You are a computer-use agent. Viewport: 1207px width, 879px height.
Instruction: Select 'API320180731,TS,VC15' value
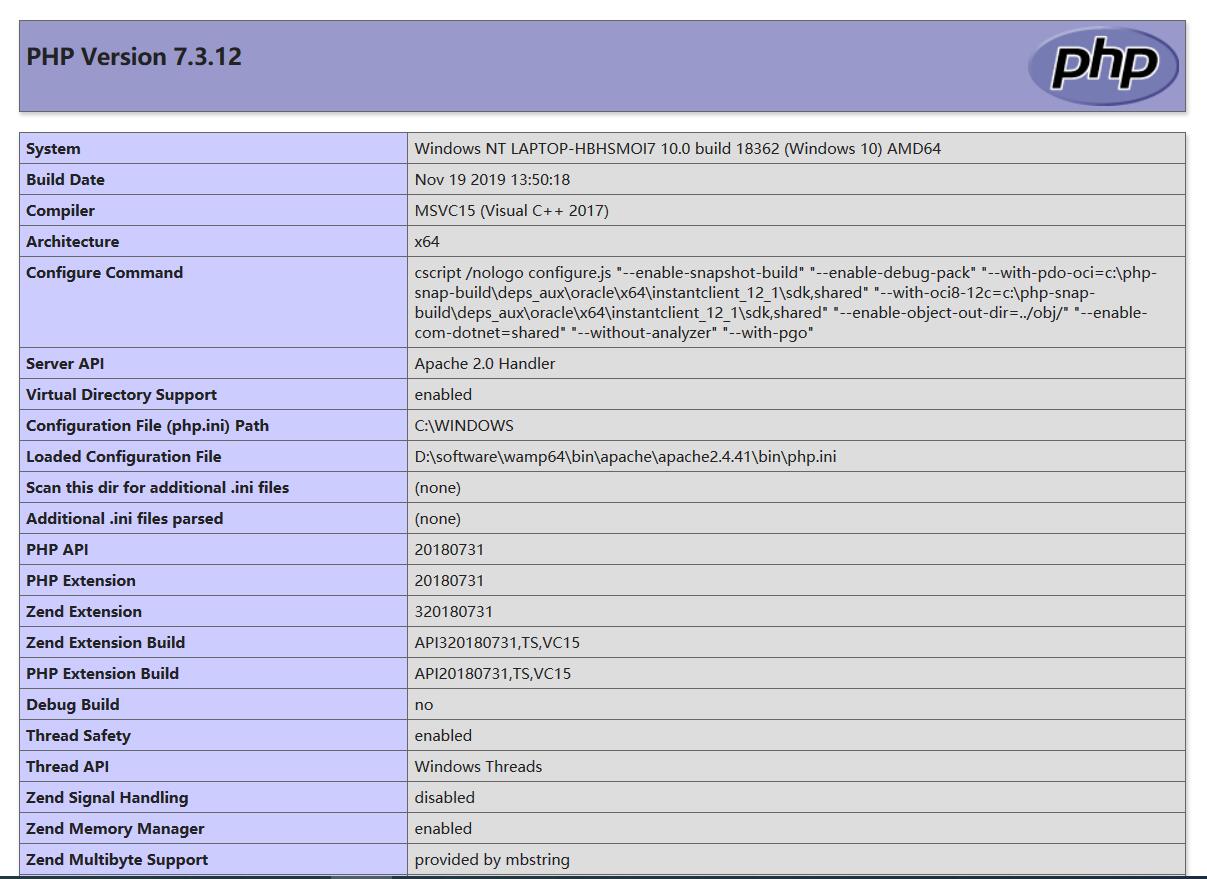tap(497, 643)
